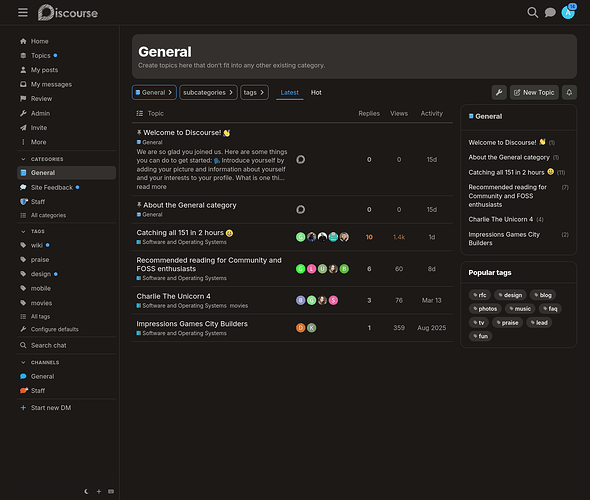The image size is (590, 500).
Task: Open Welcome to Discourse topic
Action: click(x=182, y=132)
